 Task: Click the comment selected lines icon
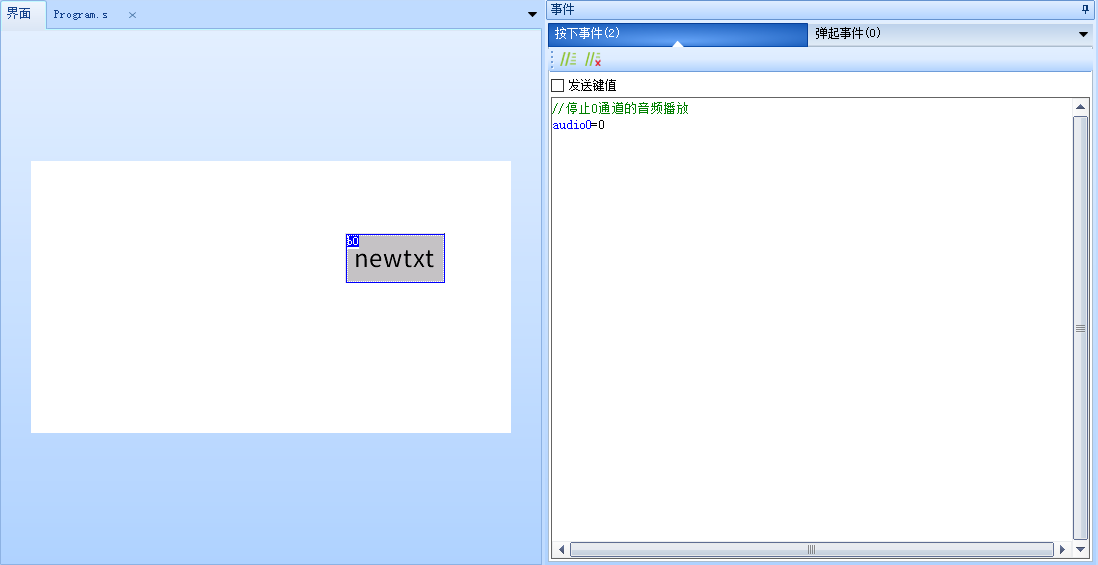(x=568, y=60)
